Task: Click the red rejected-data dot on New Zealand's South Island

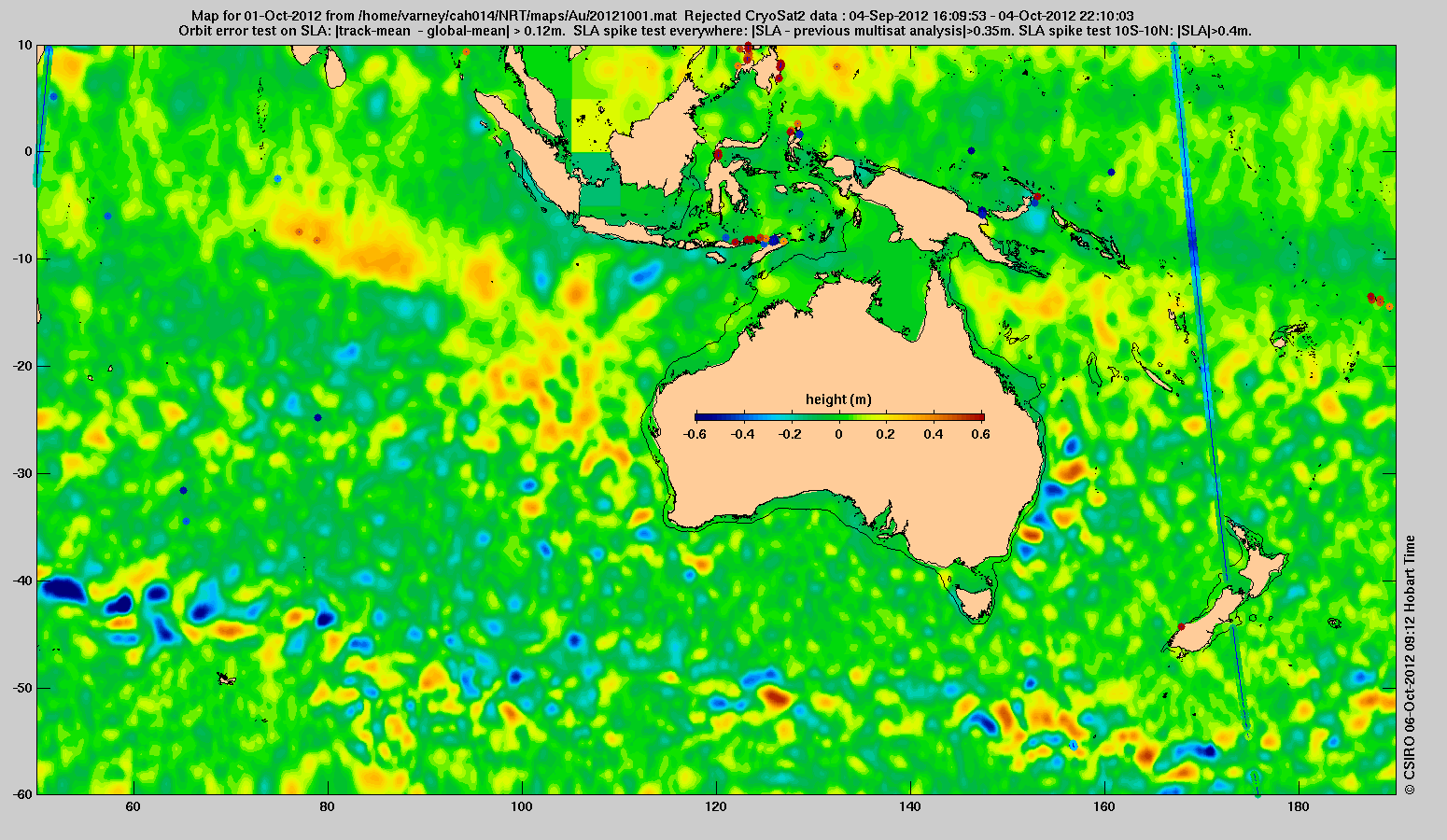Action: (x=1181, y=626)
